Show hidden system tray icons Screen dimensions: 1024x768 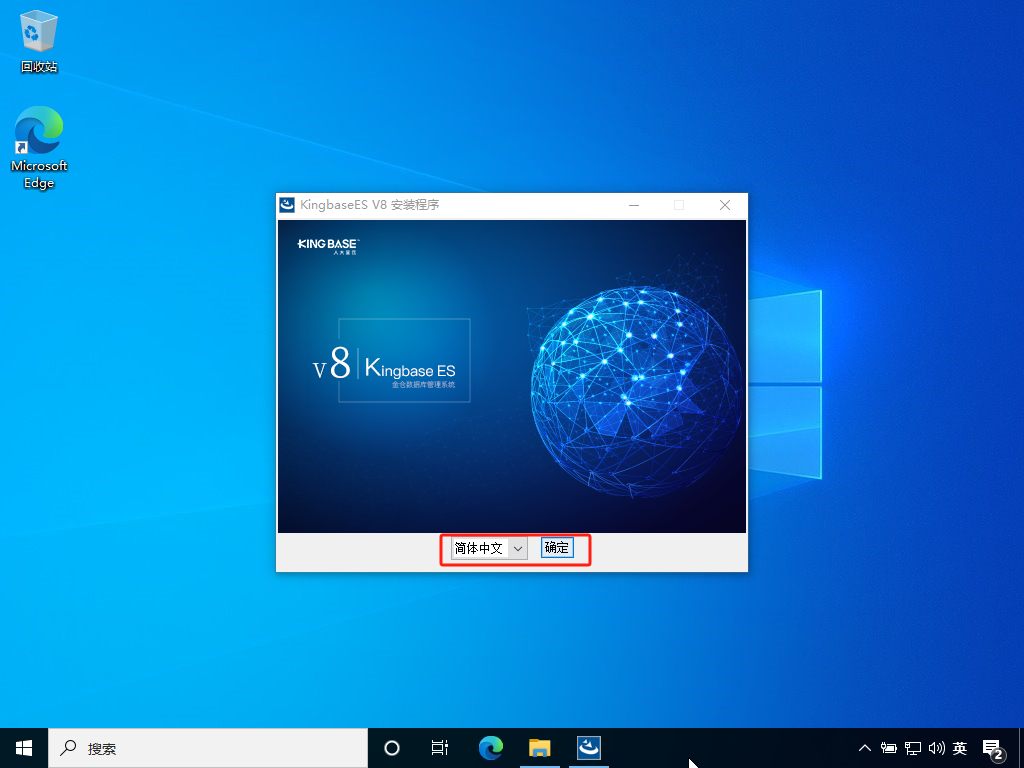coord(865,748)
